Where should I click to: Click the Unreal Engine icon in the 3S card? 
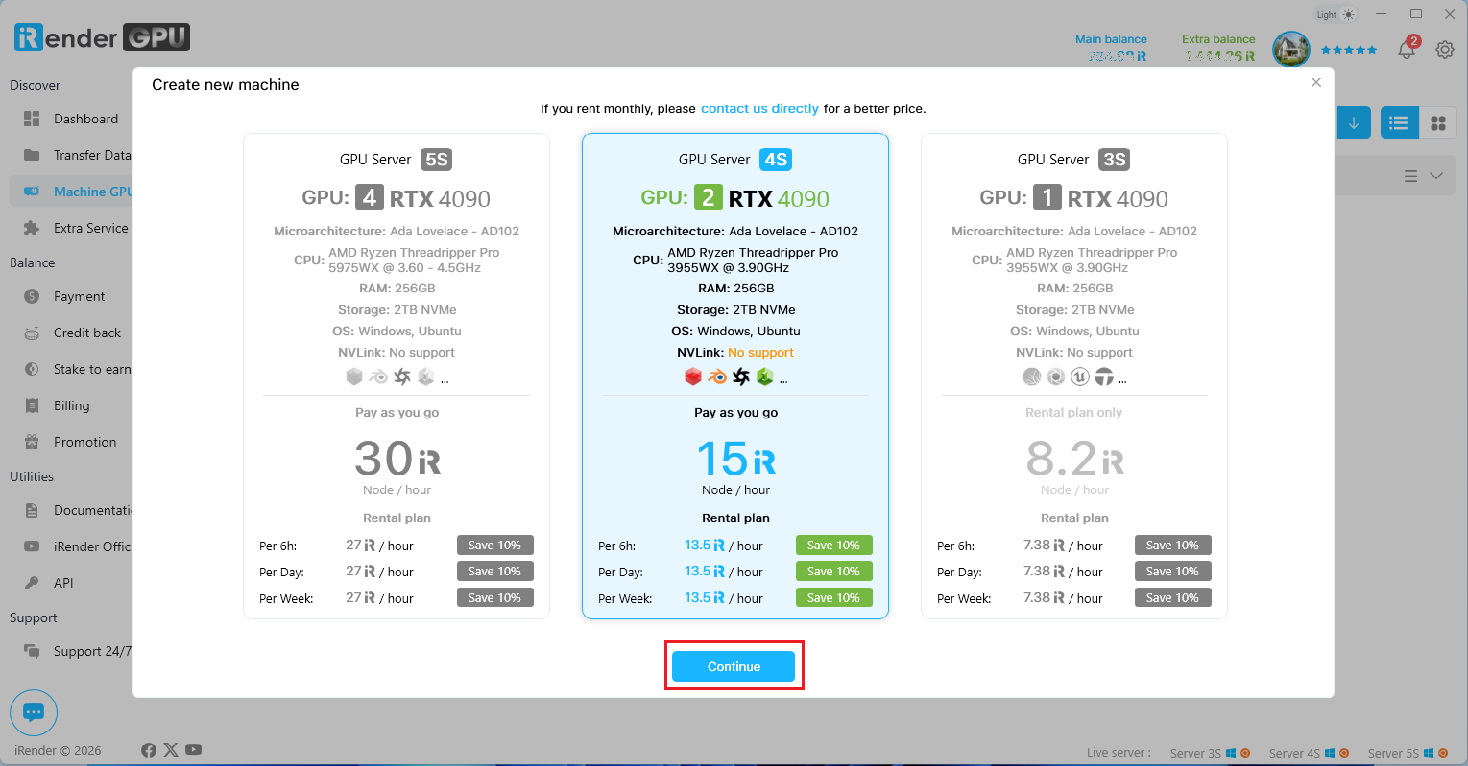pos(1080,377)
